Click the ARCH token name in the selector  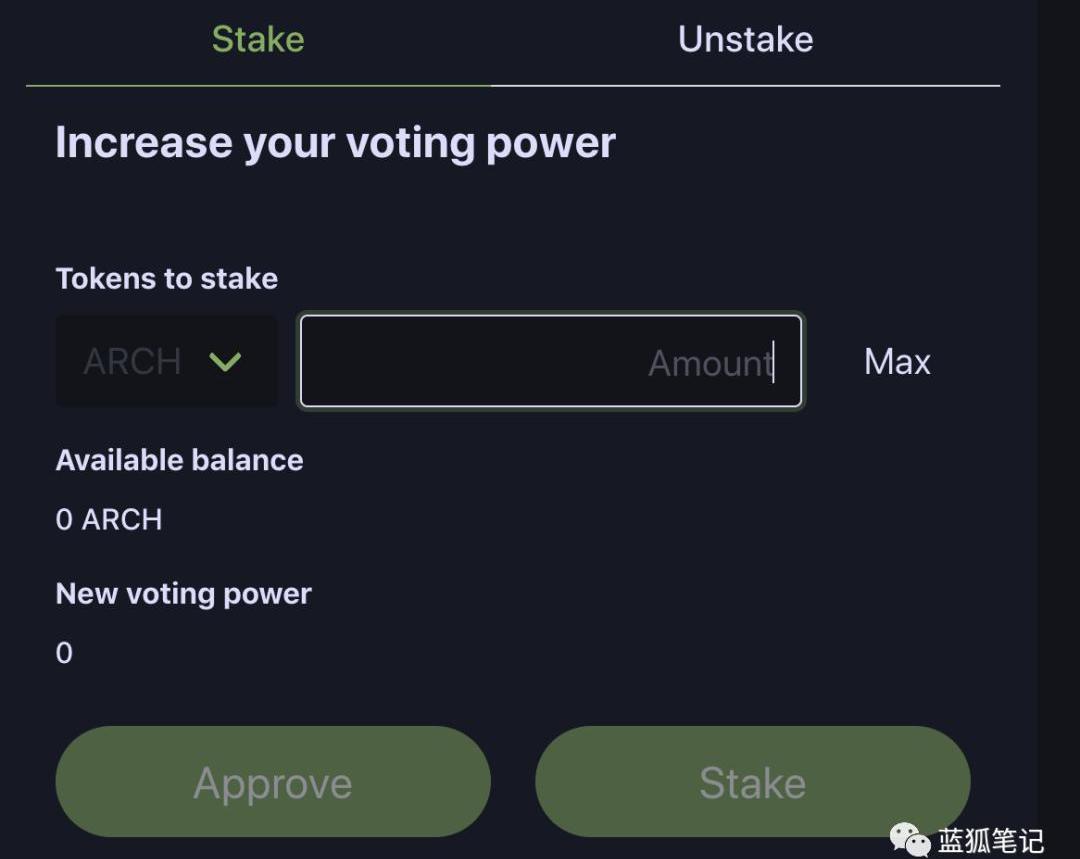pyautogui.click(x=132, y=361)
